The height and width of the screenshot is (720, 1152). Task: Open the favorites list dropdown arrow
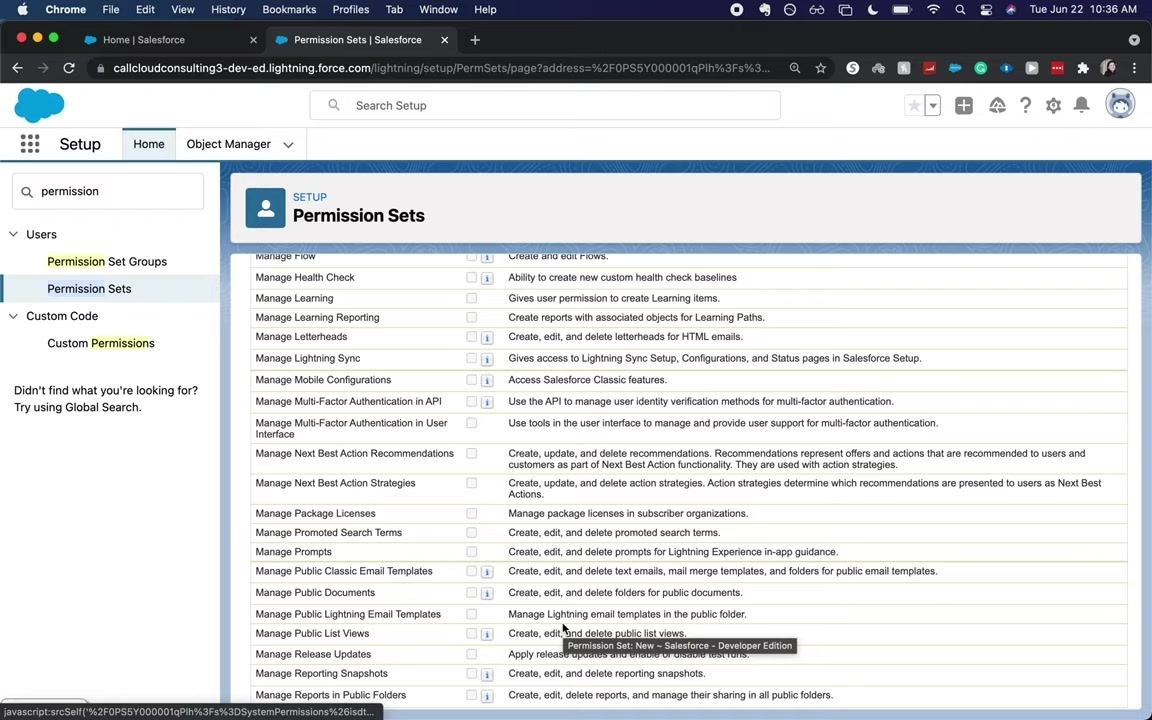932,106
